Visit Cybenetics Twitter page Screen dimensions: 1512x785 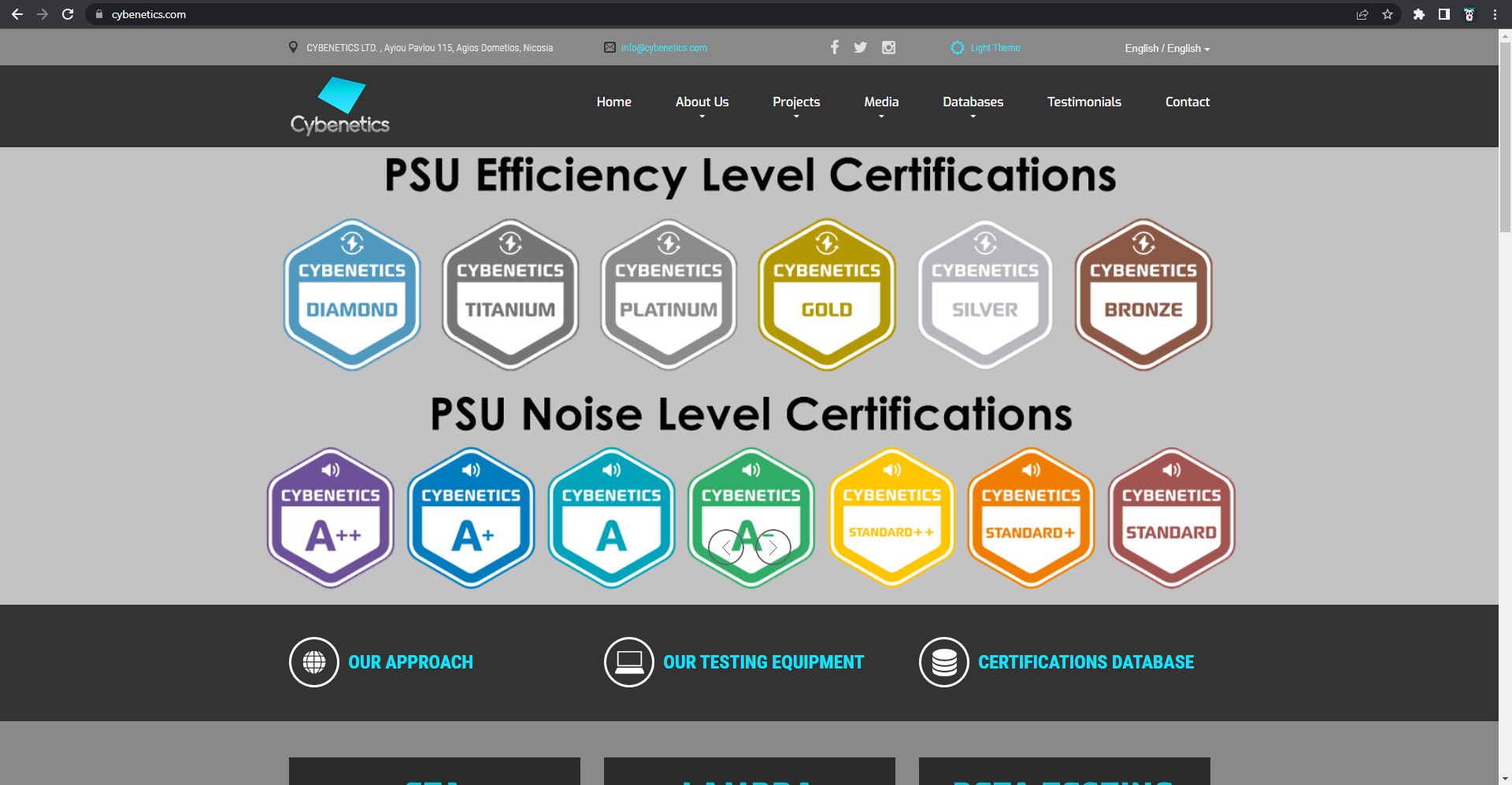861,47
